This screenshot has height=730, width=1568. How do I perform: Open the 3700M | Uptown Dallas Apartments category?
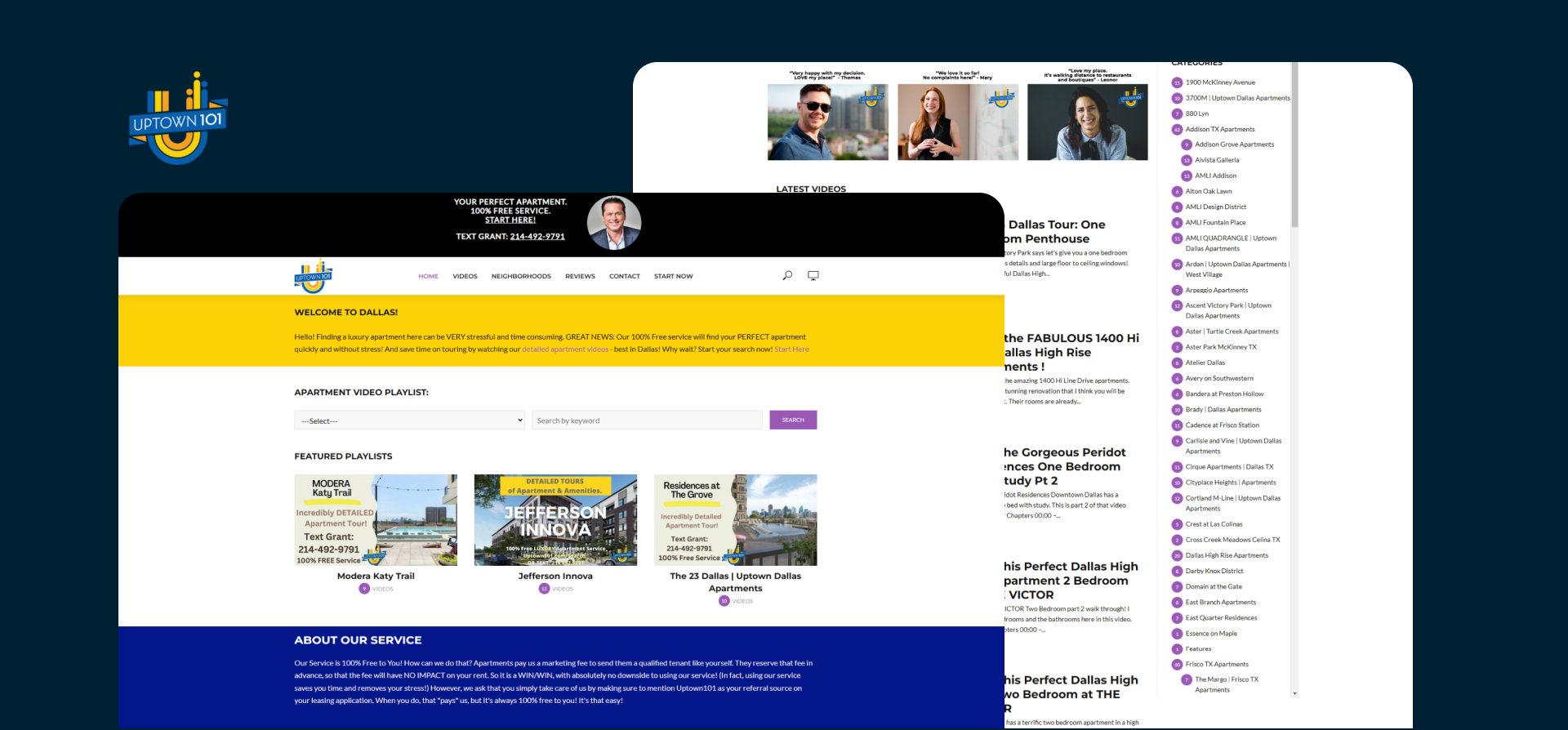(1238, 98)
